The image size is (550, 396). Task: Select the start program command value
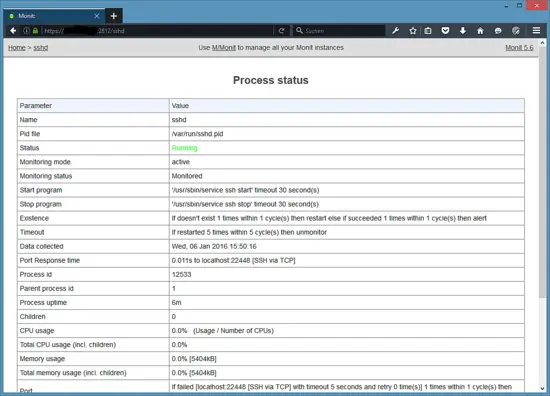click(x=245, y=190)
